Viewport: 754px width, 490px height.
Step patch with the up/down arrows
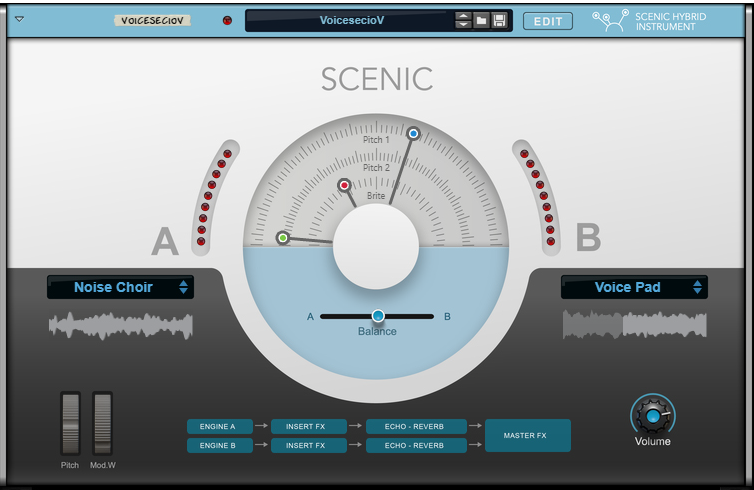pos(463,20)
